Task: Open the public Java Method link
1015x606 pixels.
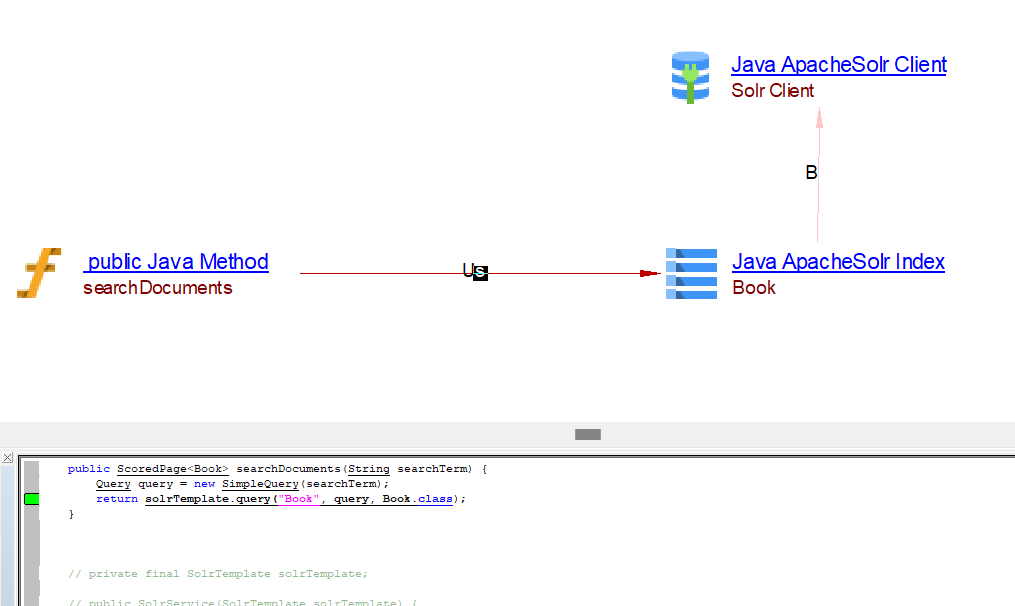Action: tap(176, 262)
